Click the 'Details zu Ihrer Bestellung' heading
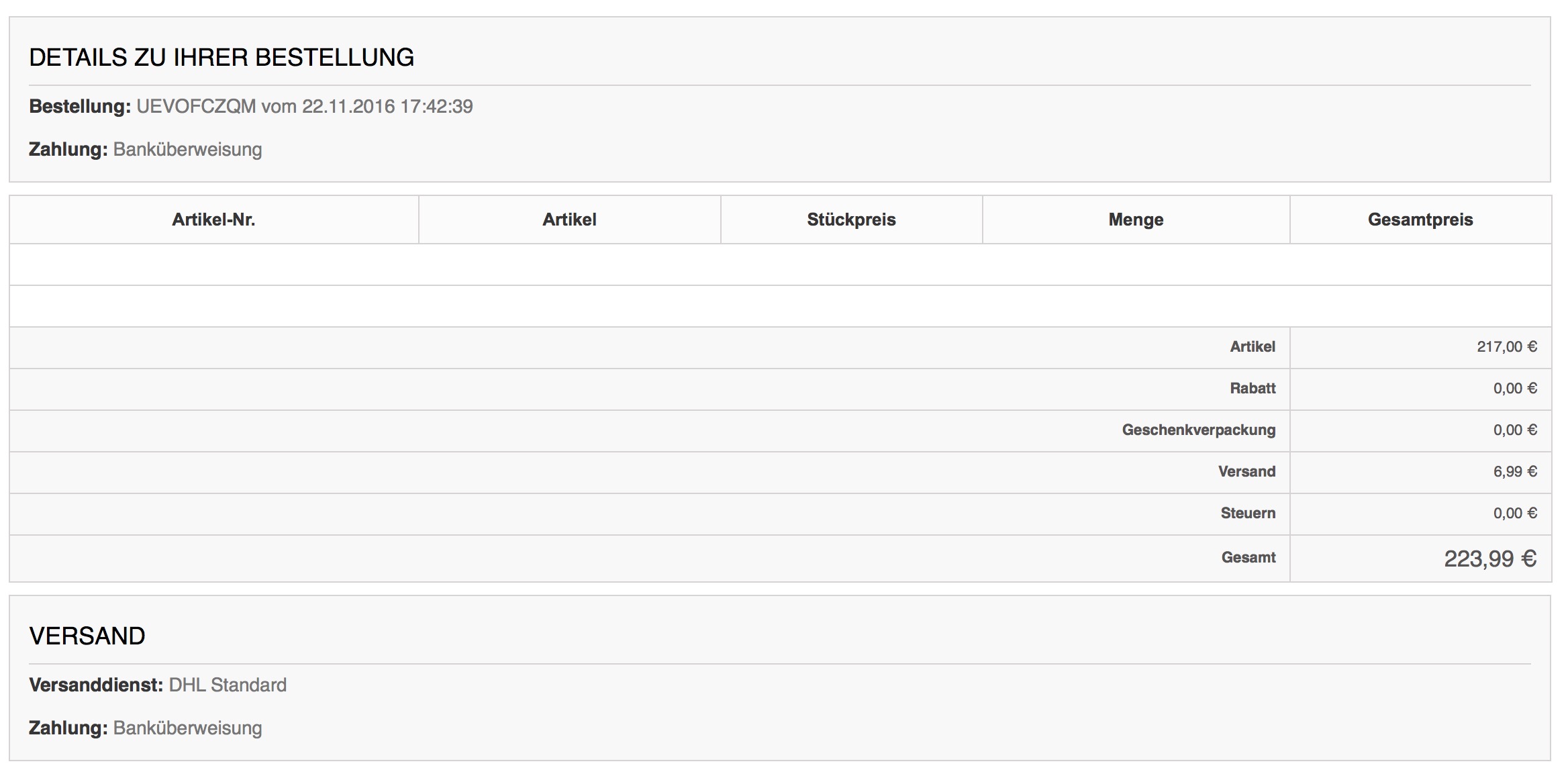 222,58
